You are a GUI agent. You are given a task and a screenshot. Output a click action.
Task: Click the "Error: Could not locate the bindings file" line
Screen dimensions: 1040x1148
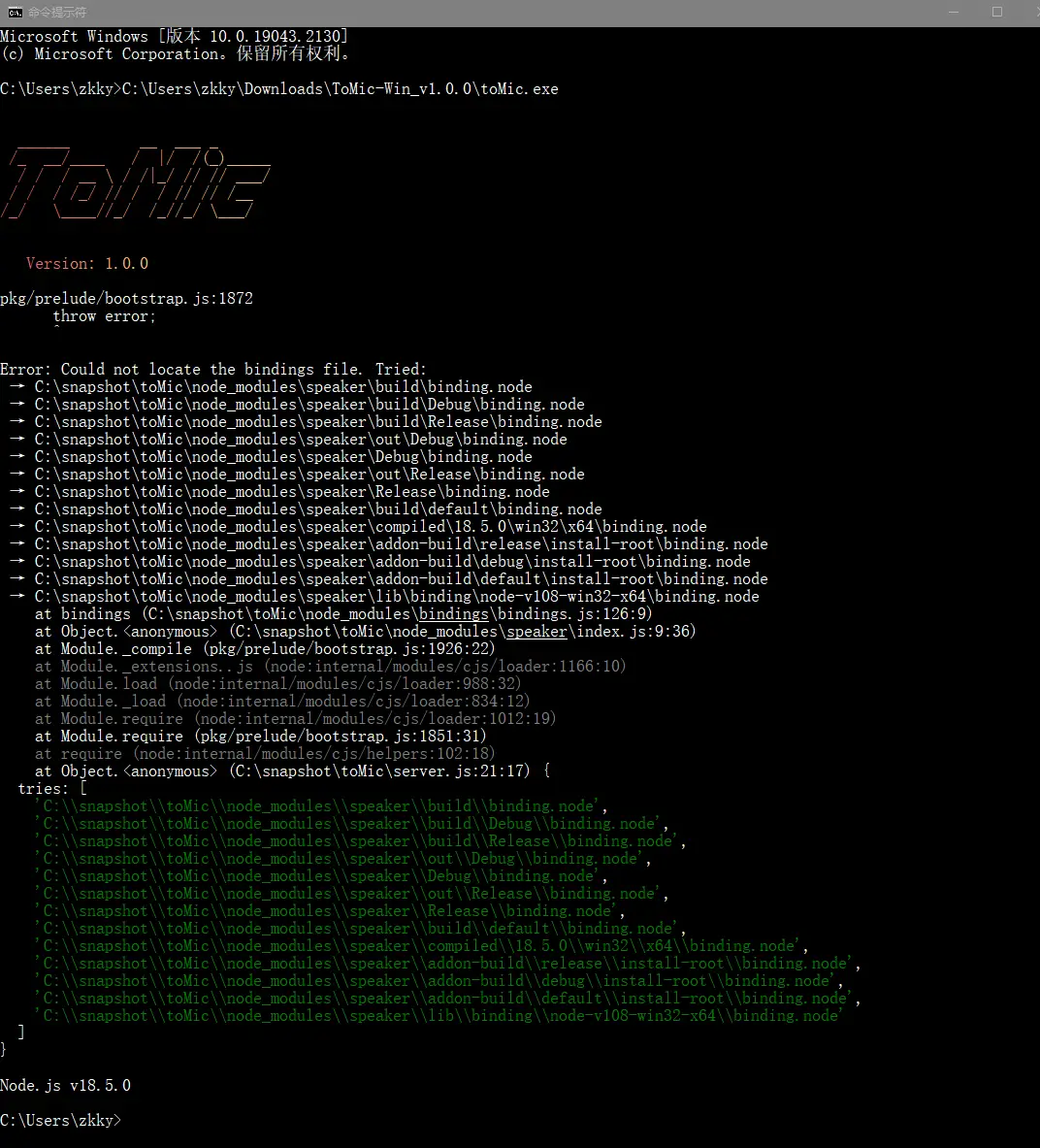(x=213, y=370)
